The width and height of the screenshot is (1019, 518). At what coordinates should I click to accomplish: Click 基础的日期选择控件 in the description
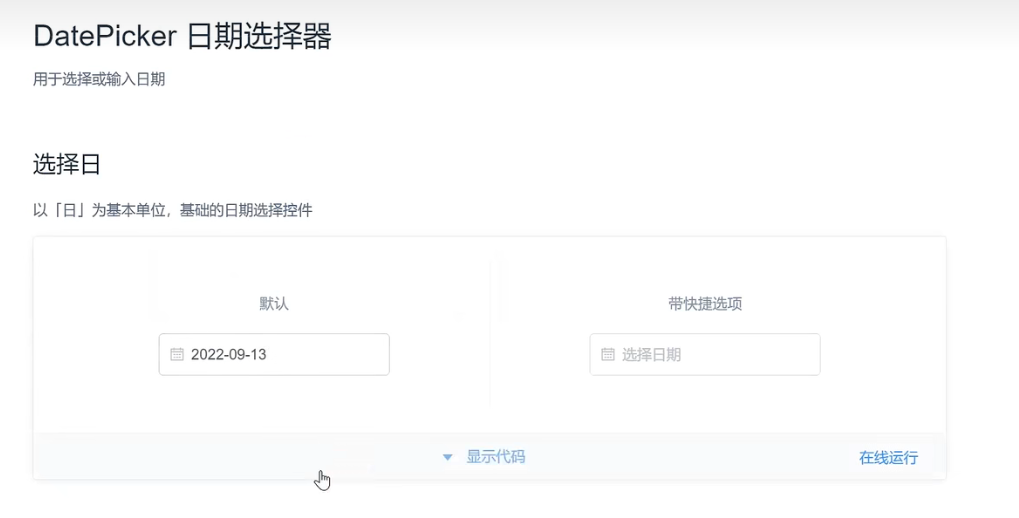point(246,210)
